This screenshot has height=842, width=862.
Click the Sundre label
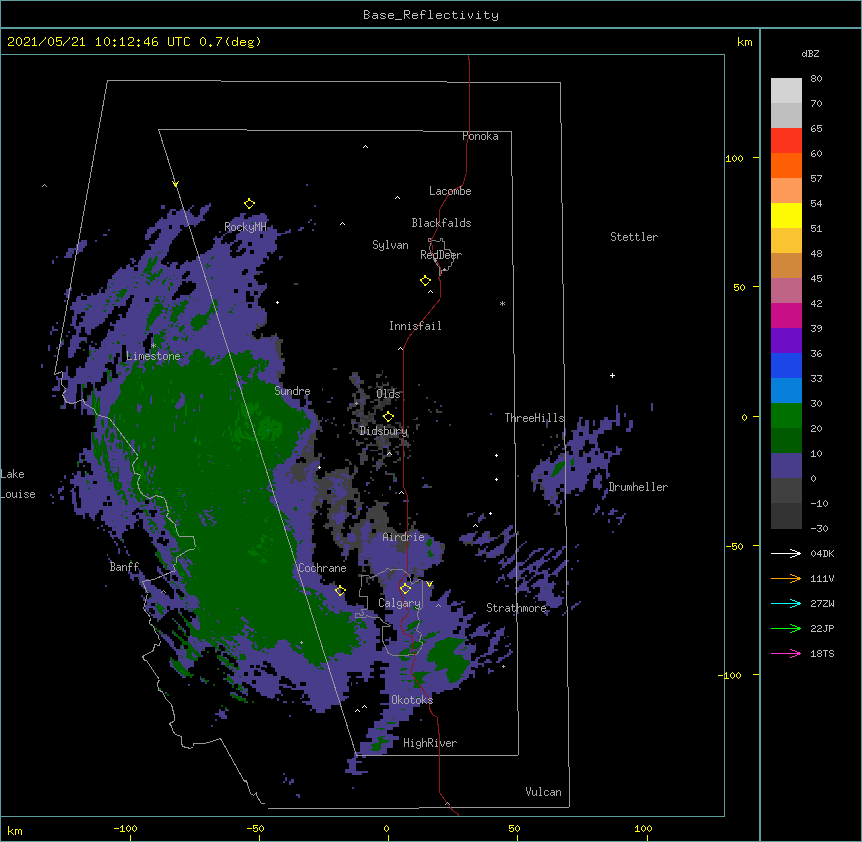292,391
